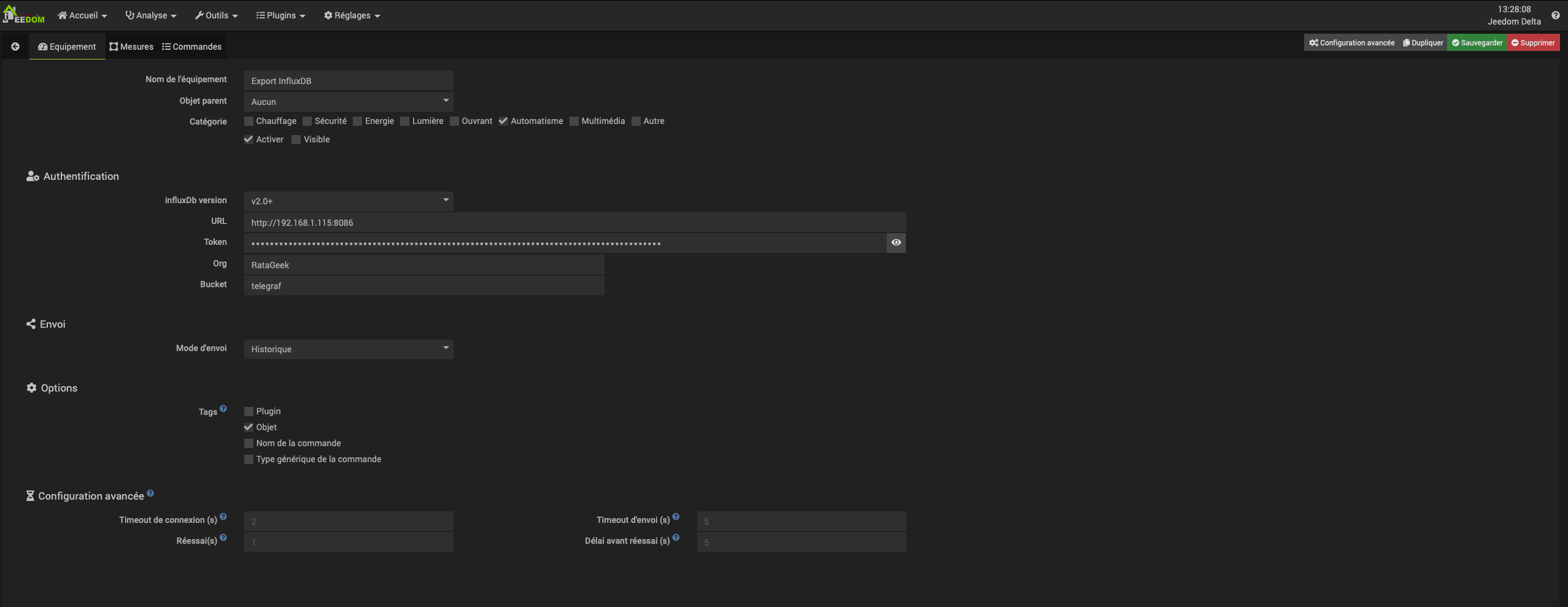The width and height of the screenshot is (1568, 607).
Task: Click the back arrow icon
Action: pyautogui.click(x=15, y=47)
